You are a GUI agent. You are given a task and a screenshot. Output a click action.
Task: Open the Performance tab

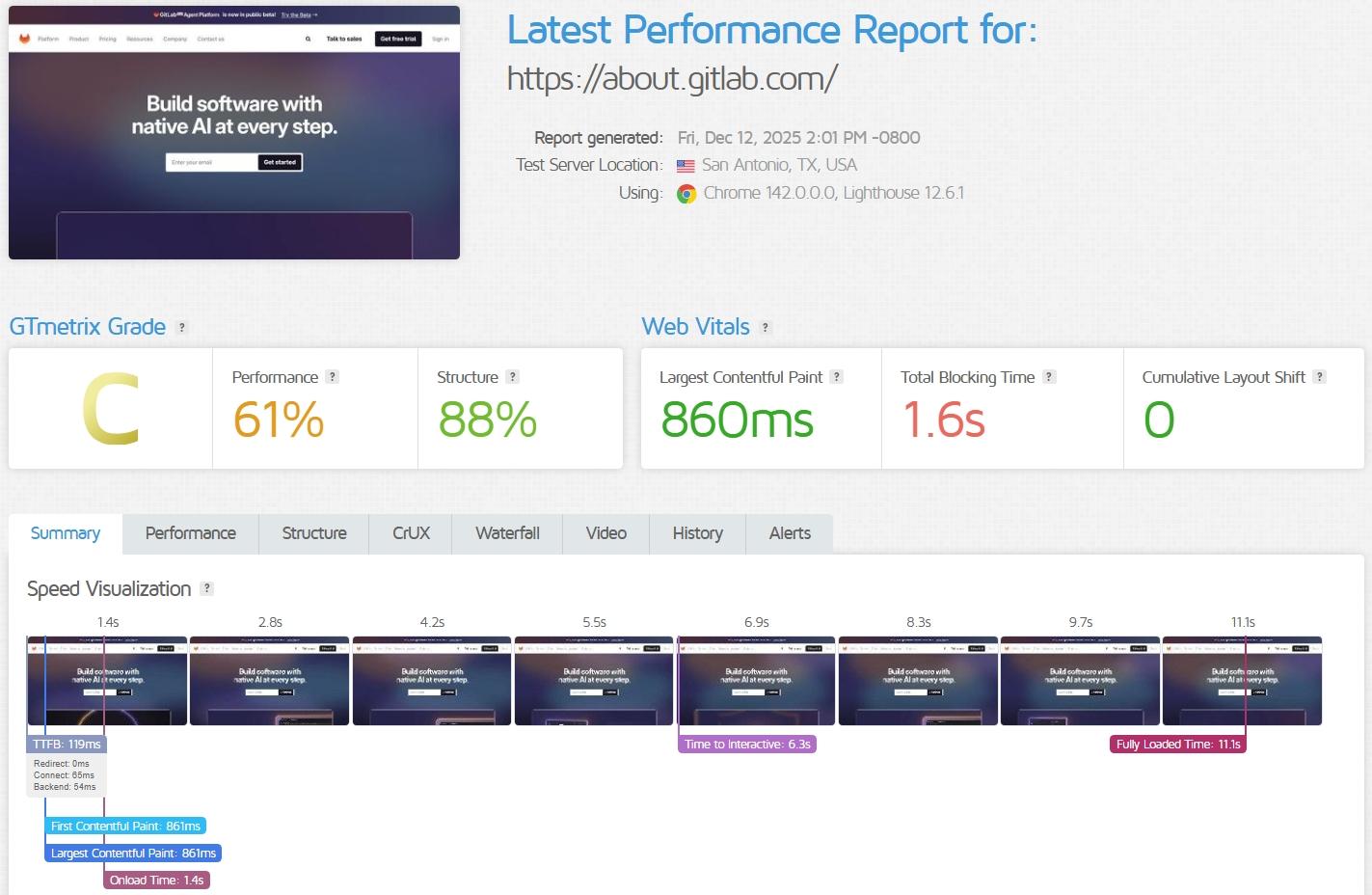click(191, 533)
